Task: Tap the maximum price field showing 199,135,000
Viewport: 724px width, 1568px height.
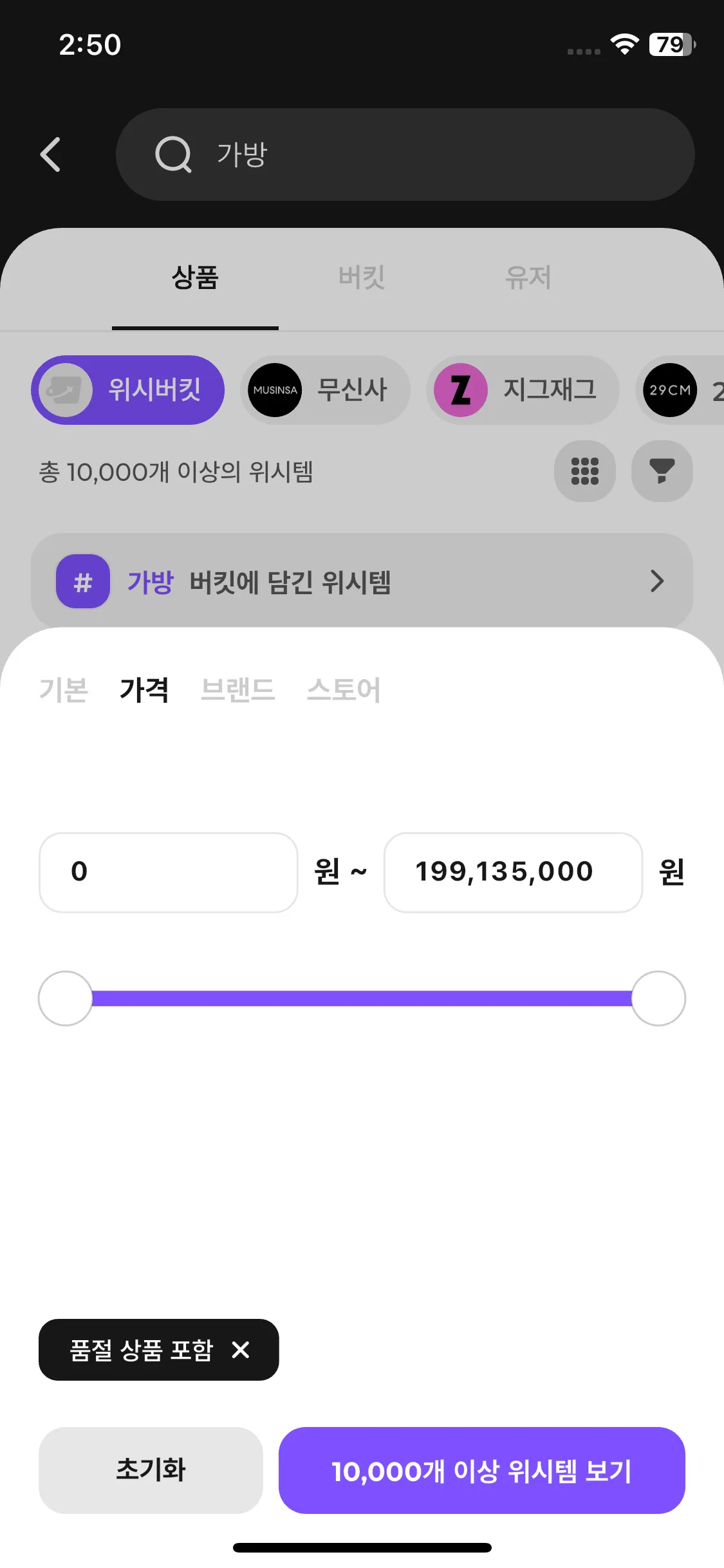Action: 513,872
